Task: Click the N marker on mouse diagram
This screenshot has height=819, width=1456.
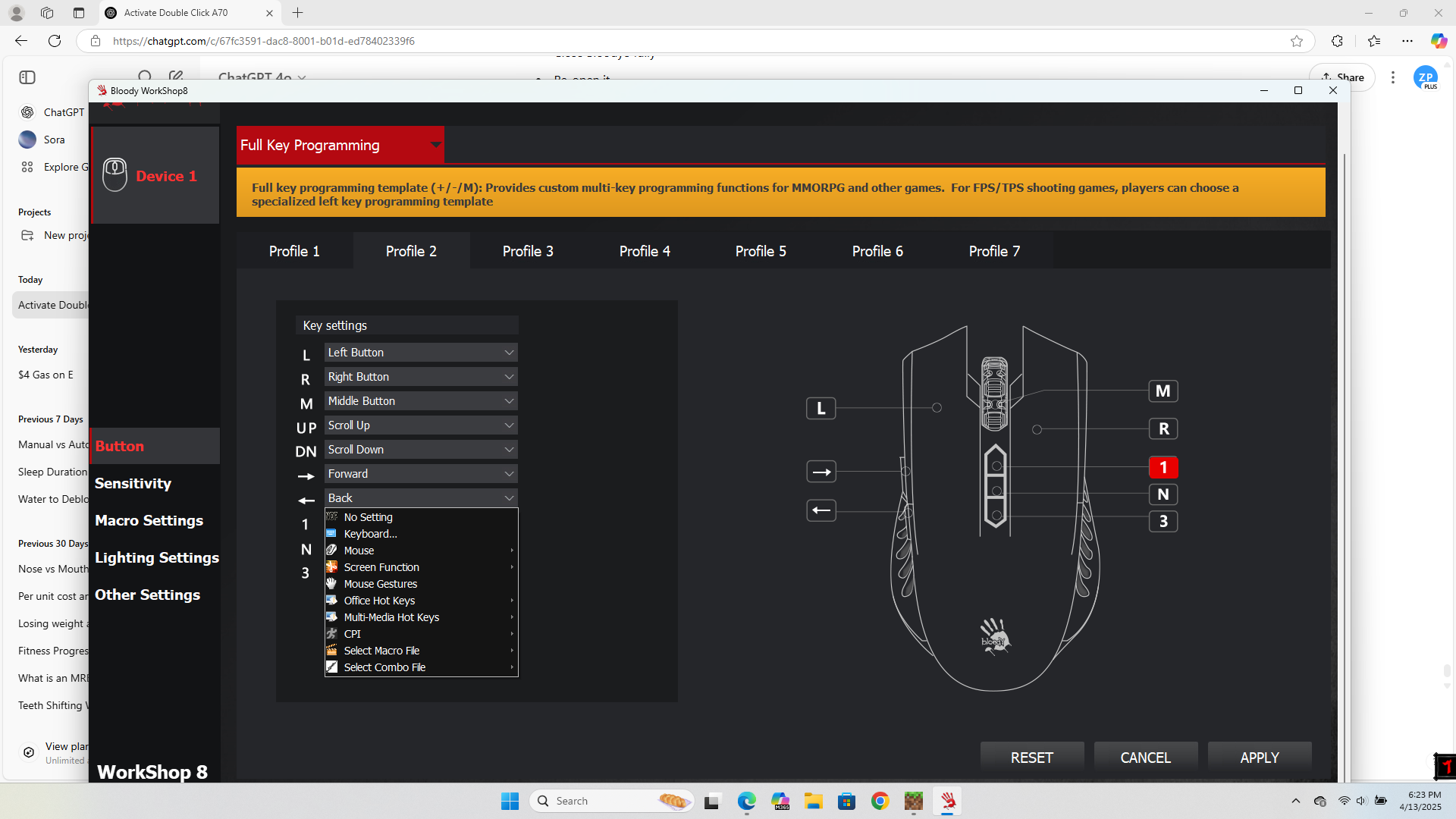Action: coord(1163,494)
